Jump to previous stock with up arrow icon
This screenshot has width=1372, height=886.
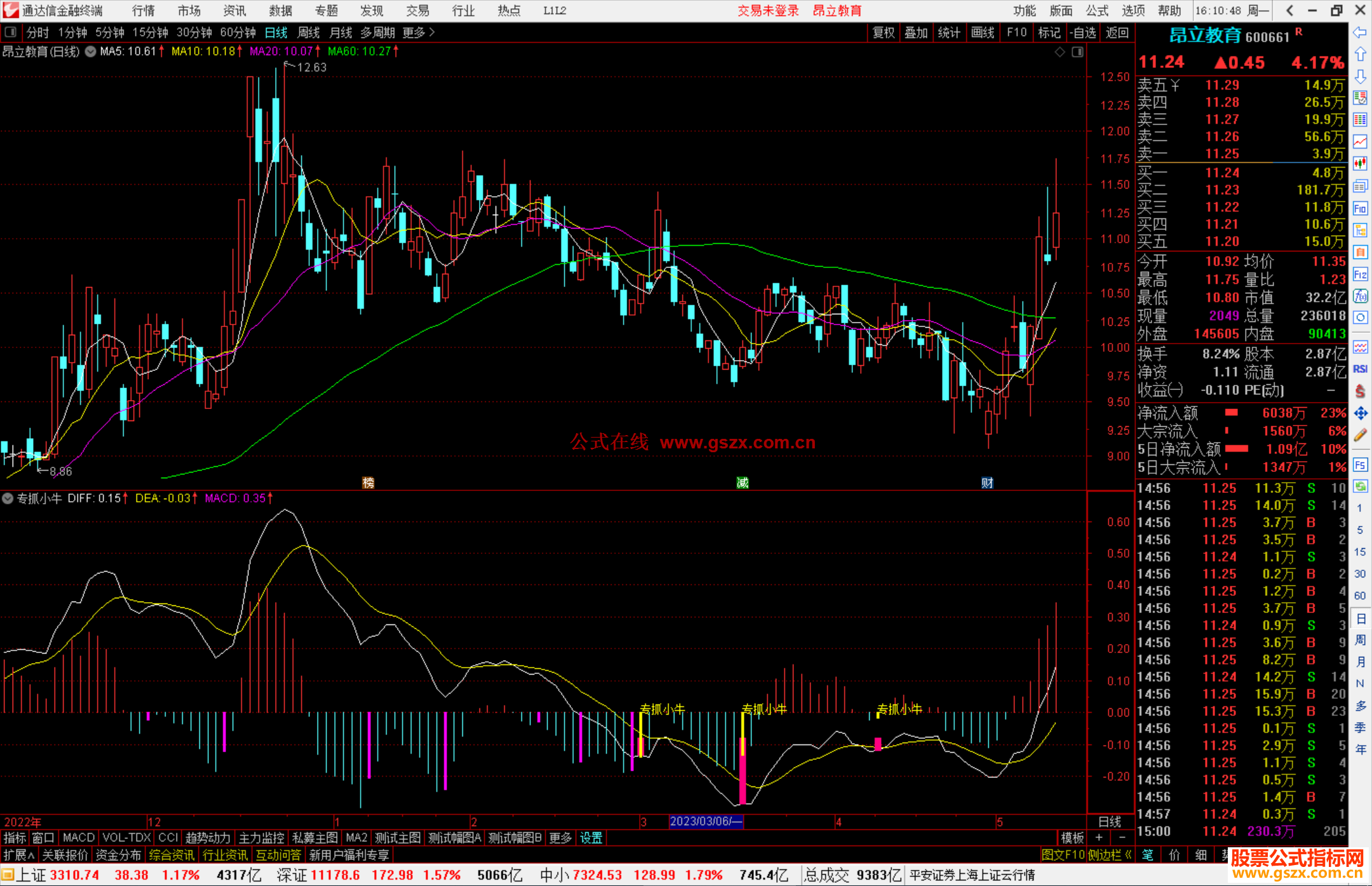[x=1360, y=55]
